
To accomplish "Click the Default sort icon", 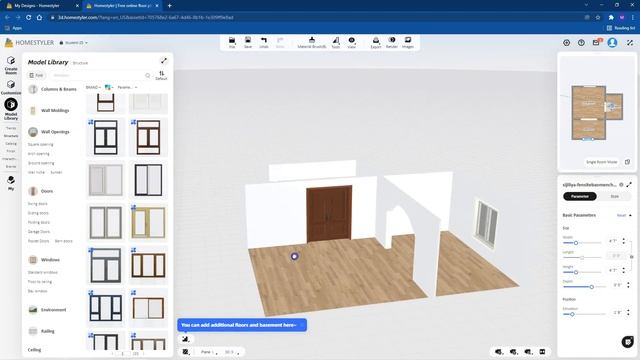I will [x=161, y=75].
